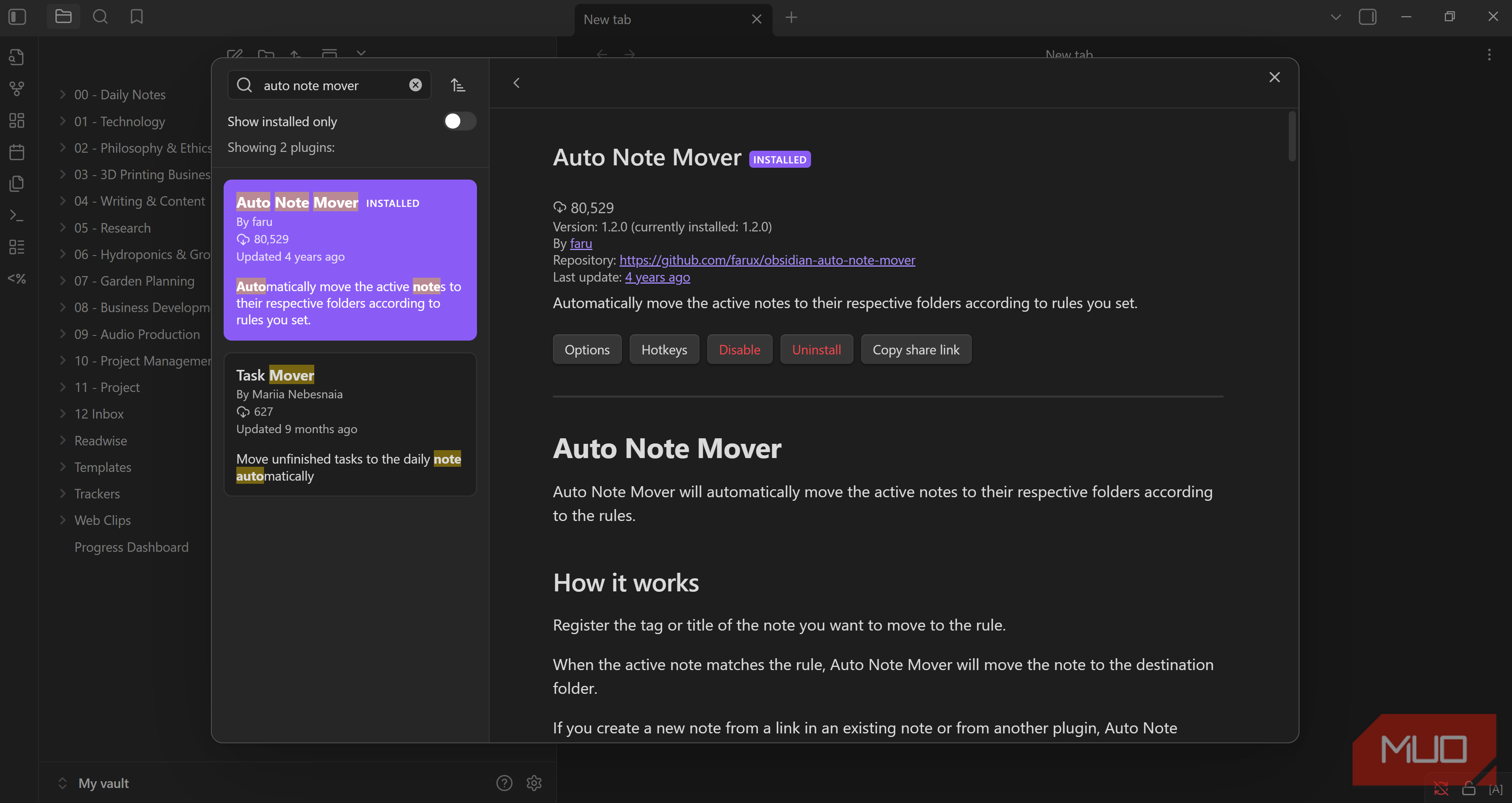Open canvas icon in left ribbon
The image size is (1512, 803).
click(17, 120)
